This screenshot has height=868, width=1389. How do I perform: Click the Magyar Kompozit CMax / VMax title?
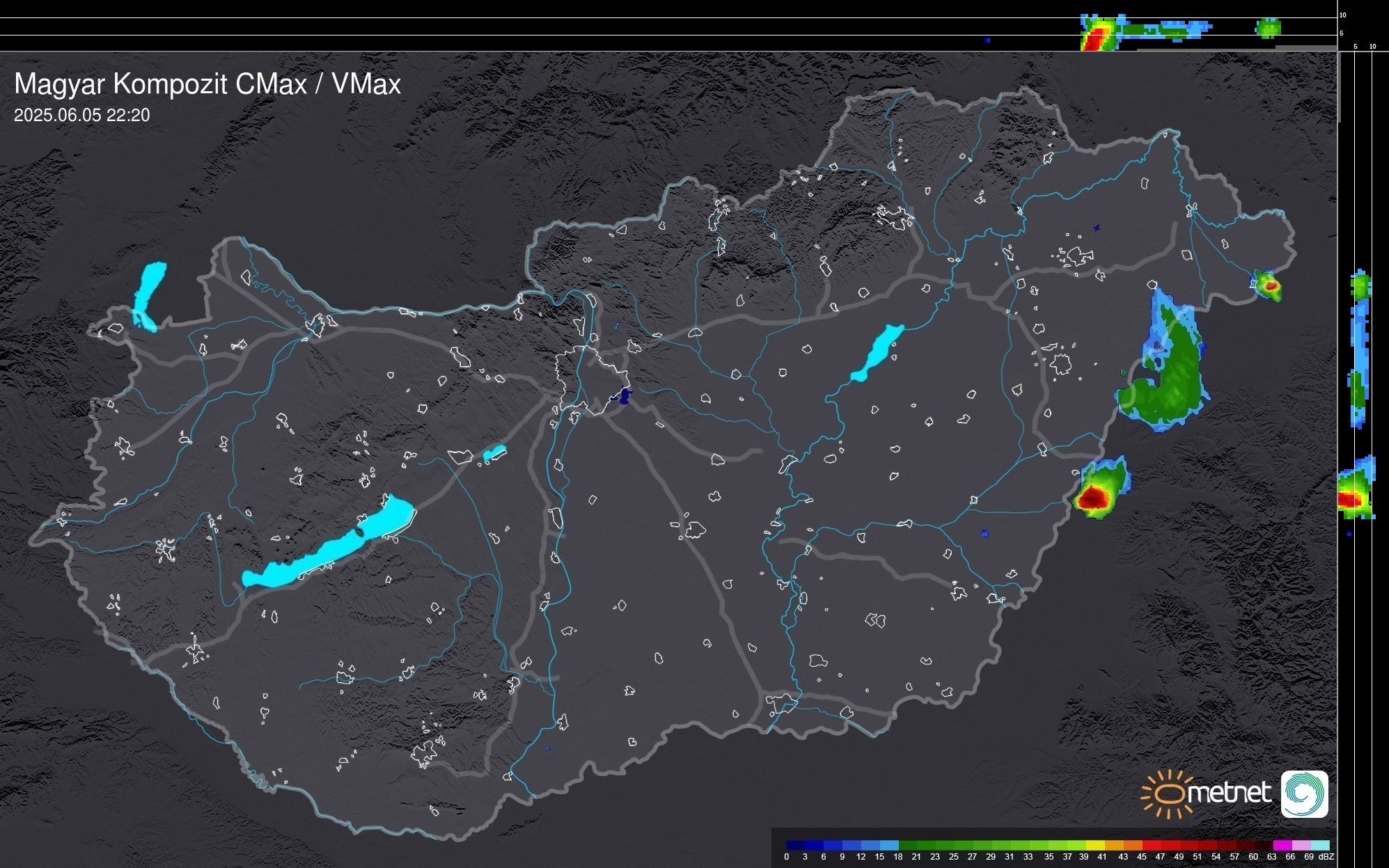207,84
